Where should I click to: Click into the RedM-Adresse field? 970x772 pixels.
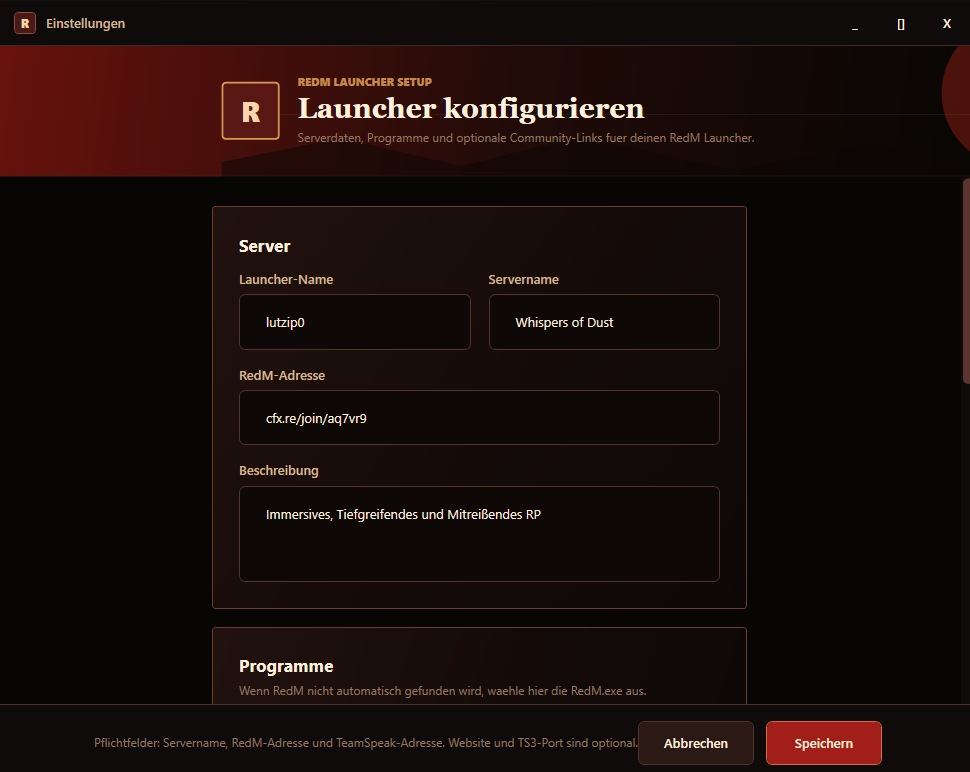coord(479,418)
